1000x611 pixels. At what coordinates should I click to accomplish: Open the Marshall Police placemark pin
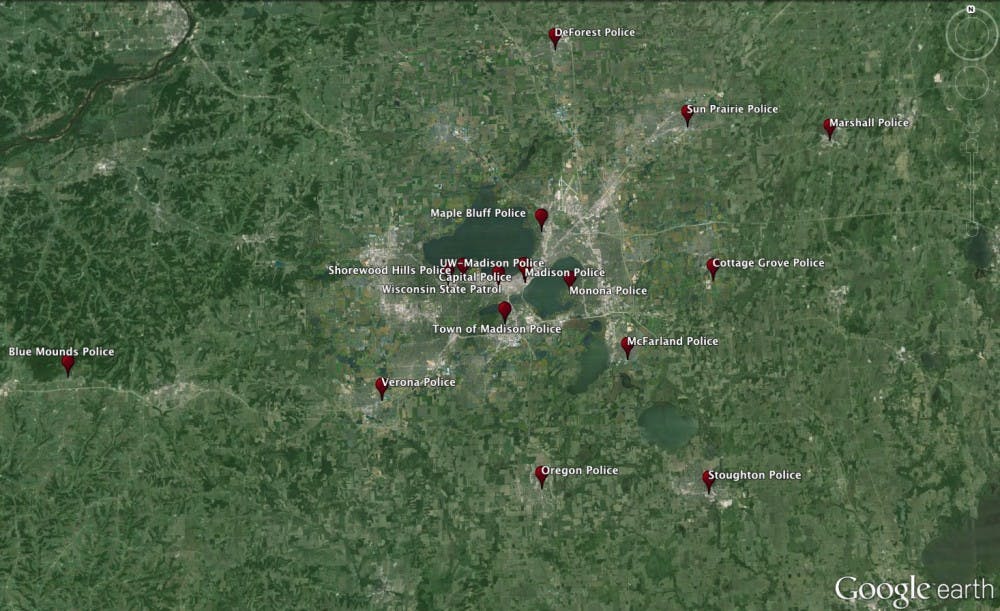[x=829, y=126]
